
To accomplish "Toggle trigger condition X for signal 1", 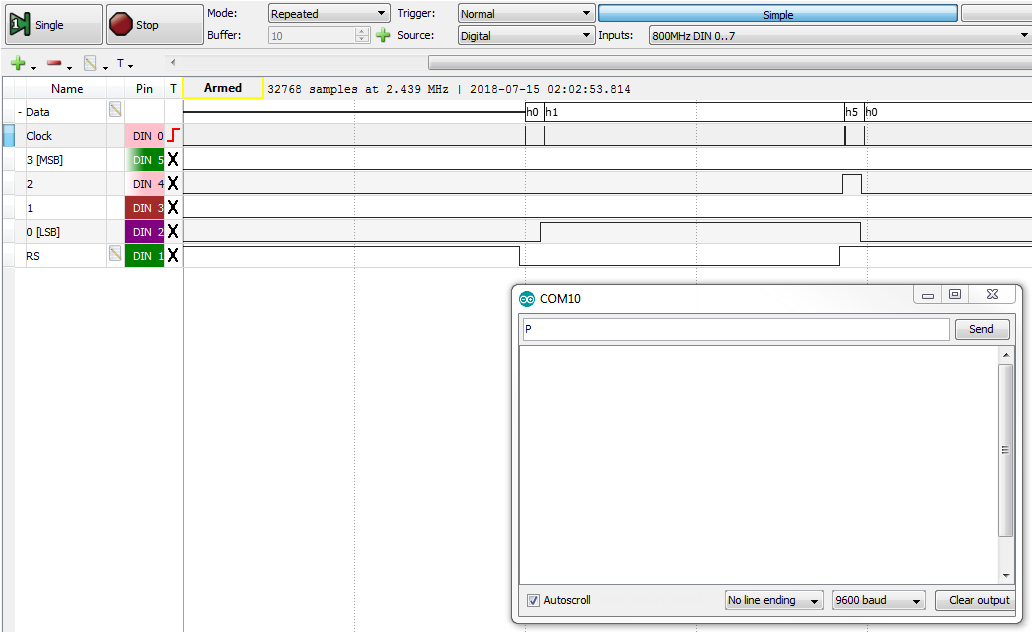I will coord(173,207).
